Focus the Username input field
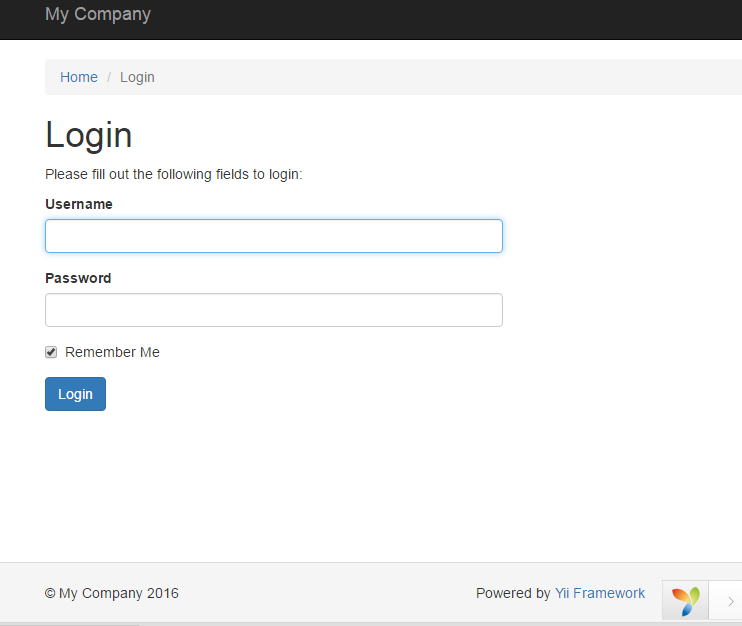 pos(274,236)
